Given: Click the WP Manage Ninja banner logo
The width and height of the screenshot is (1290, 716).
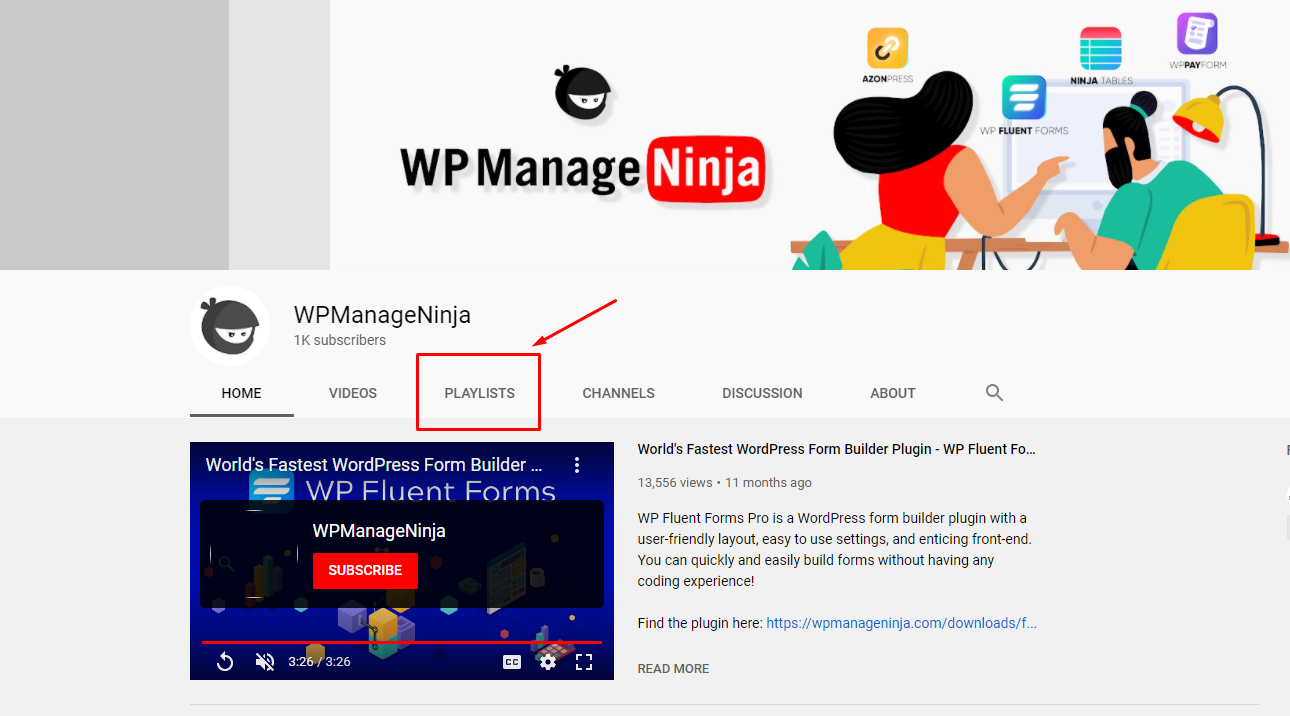Looking at the screenshot, I should click(583, 169).
